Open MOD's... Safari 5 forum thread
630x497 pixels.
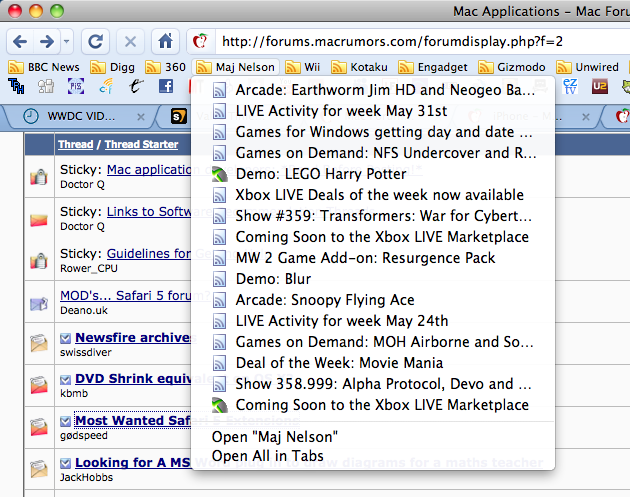point(126,296)
